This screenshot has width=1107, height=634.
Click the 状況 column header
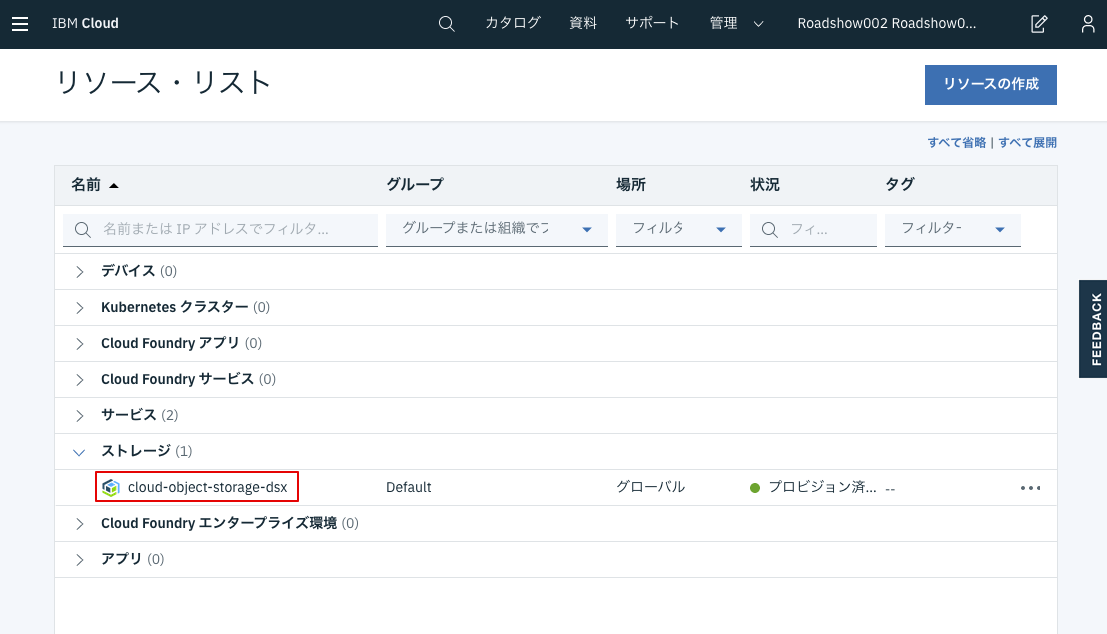(765, 185)
